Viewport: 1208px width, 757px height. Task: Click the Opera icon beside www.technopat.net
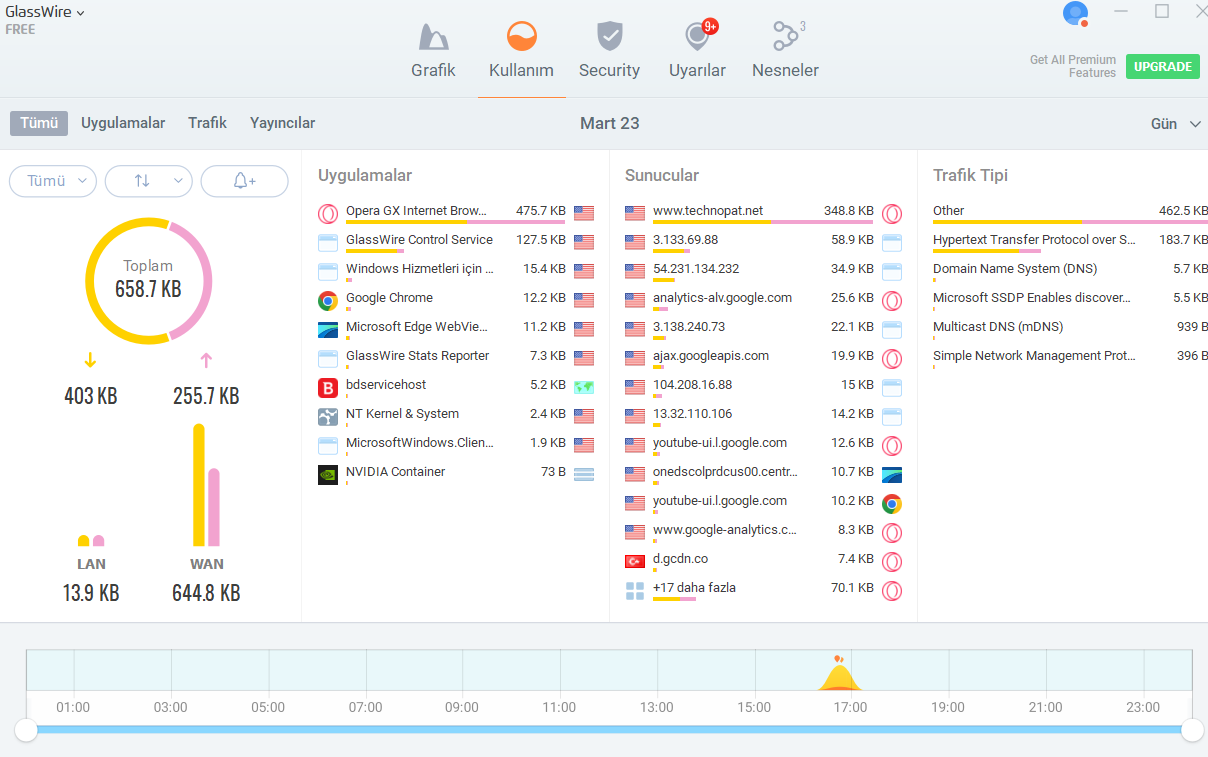(892, 213)
